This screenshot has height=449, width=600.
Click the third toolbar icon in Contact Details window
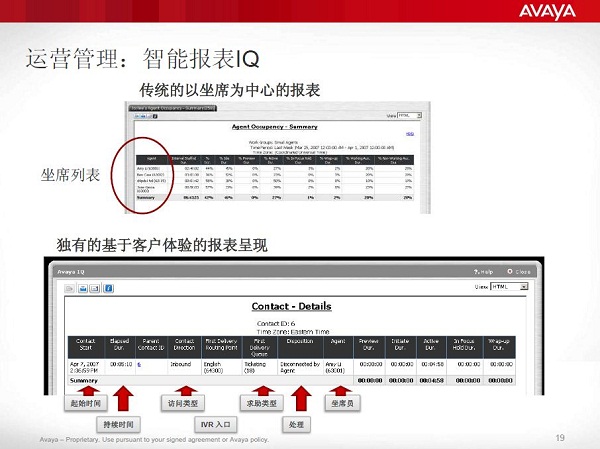[95, 288]
